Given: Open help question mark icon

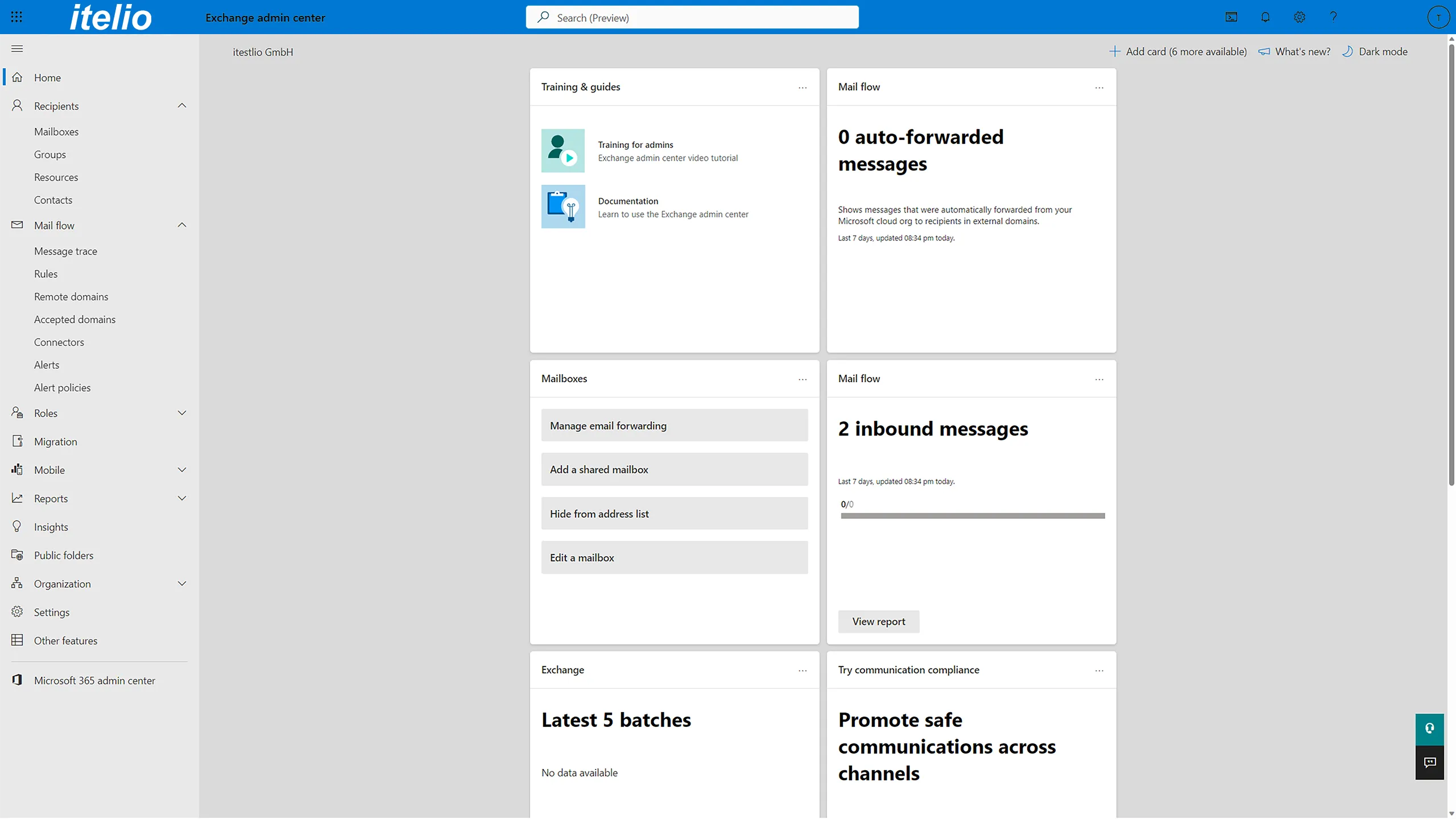Looking at the screenshot, I should (x=1333, y=17).
